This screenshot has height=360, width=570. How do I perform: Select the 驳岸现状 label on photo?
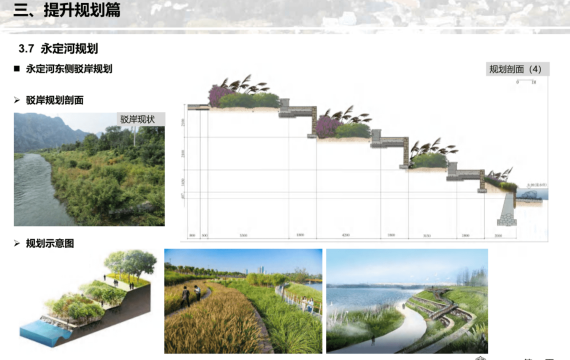(x=141, y=119)
